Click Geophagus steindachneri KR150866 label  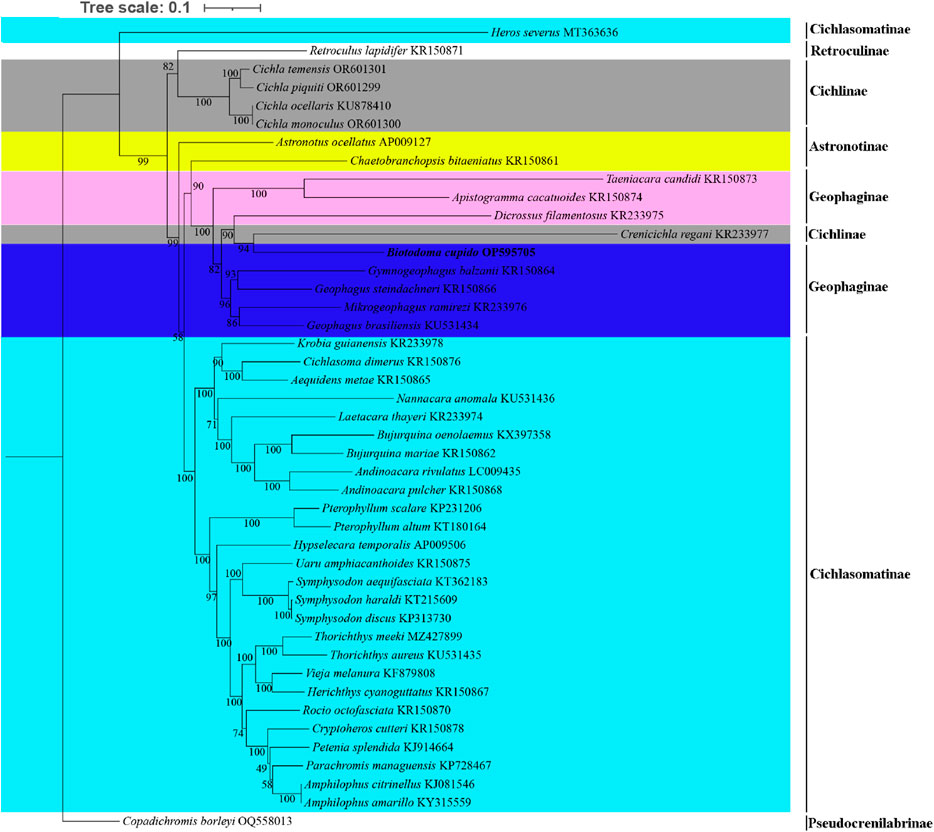click(x=405, y=289)
